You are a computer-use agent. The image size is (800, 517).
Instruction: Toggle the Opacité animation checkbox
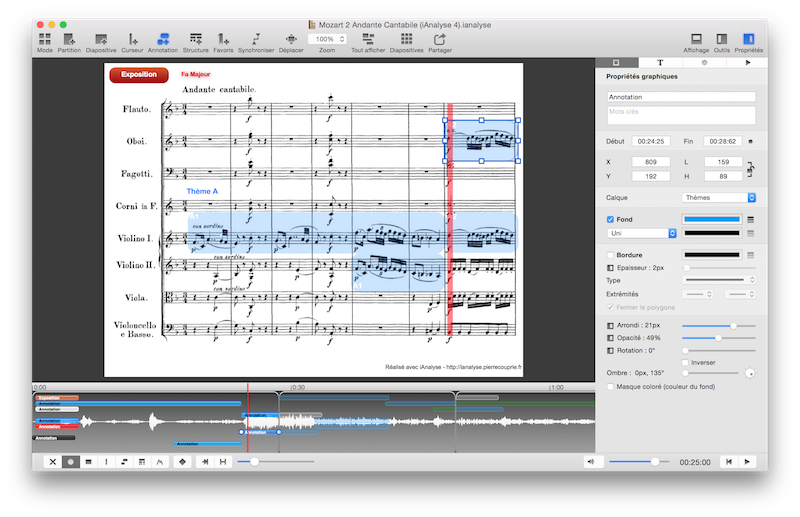(x=610, y=338)
